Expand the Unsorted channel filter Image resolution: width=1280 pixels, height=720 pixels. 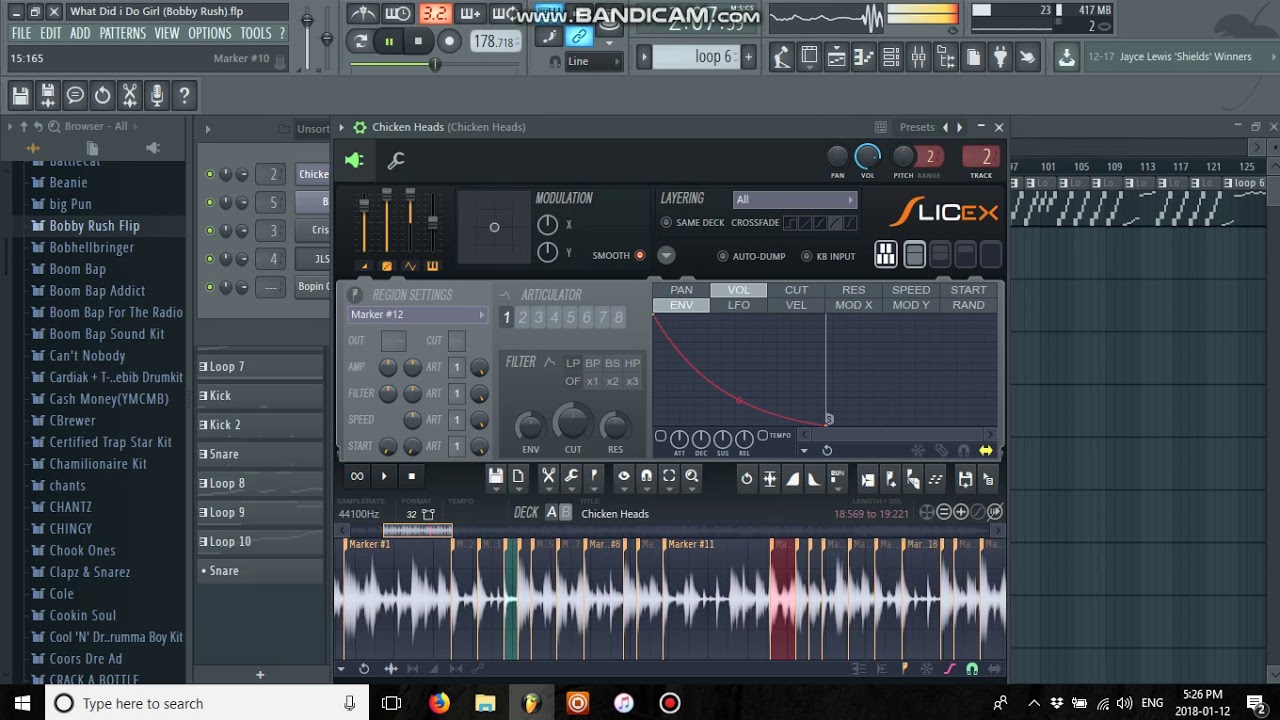[x=312, y=129]
